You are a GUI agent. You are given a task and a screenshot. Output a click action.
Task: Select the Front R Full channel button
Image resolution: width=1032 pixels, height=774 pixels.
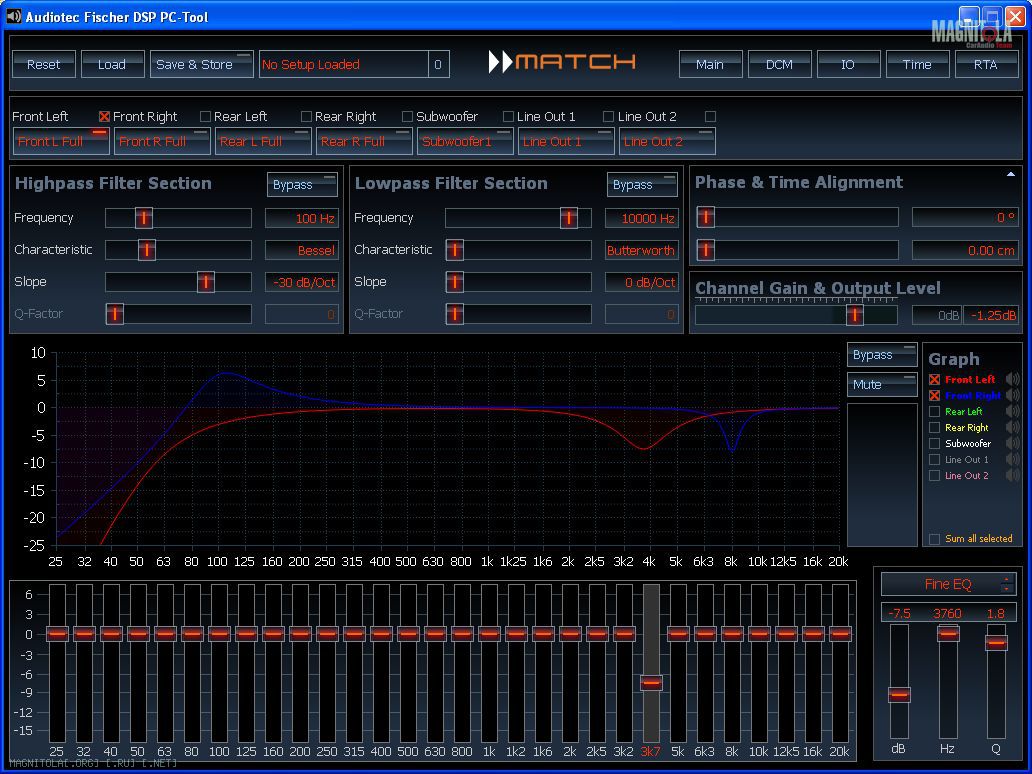pyautogui.click(x=162, y=142)
